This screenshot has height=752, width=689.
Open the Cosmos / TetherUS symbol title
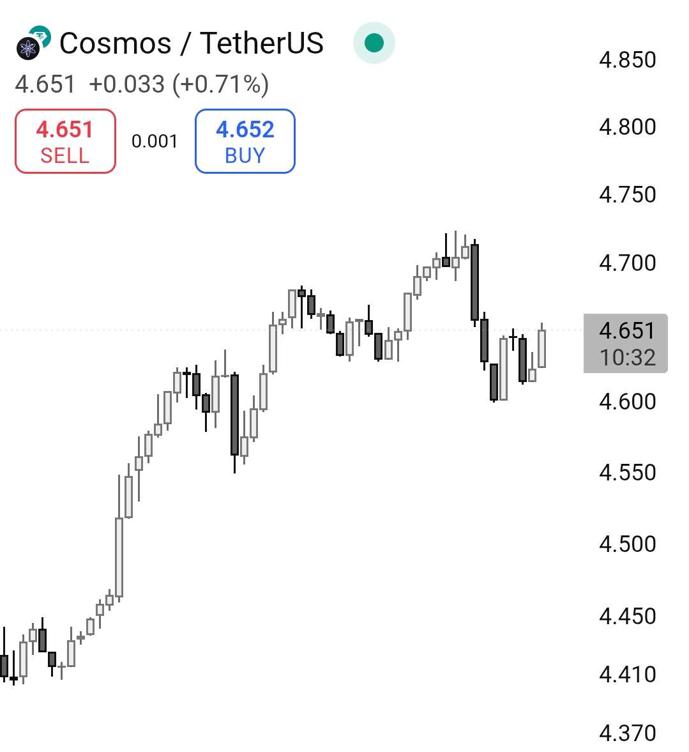pyautogui.click(x=191, y=44)
